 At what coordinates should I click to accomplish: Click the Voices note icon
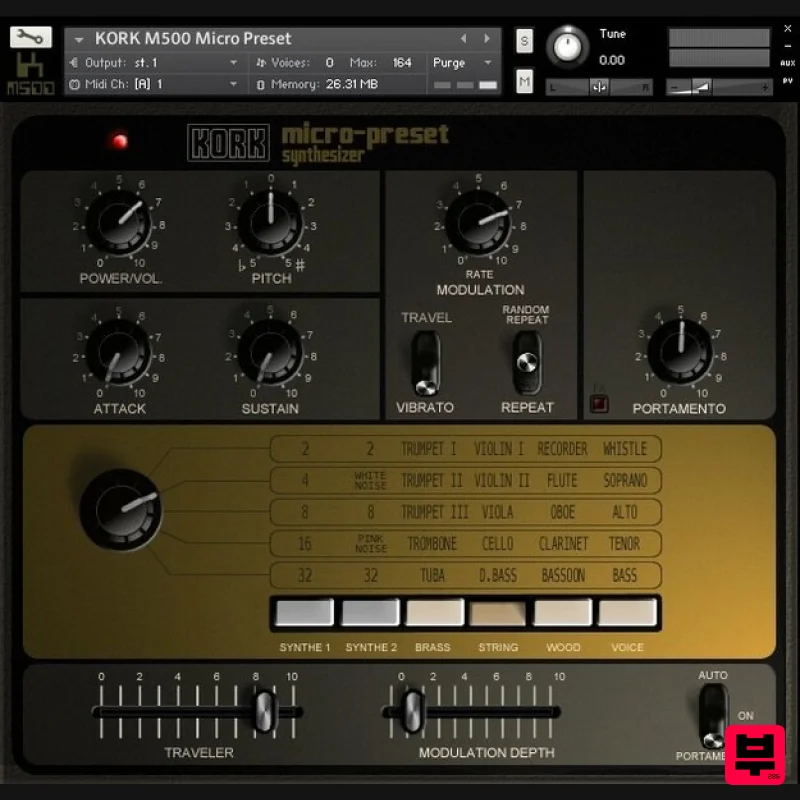(261, 63)
